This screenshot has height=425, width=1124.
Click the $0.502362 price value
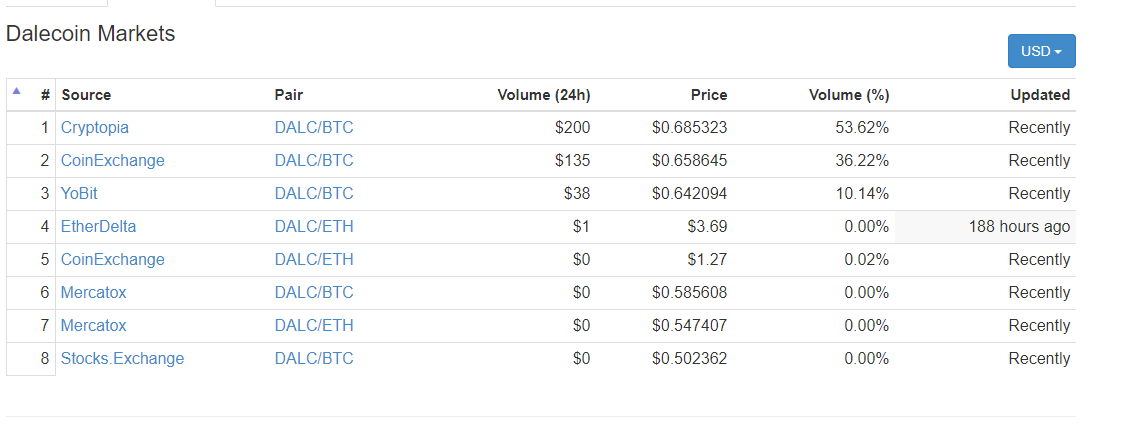690,358
